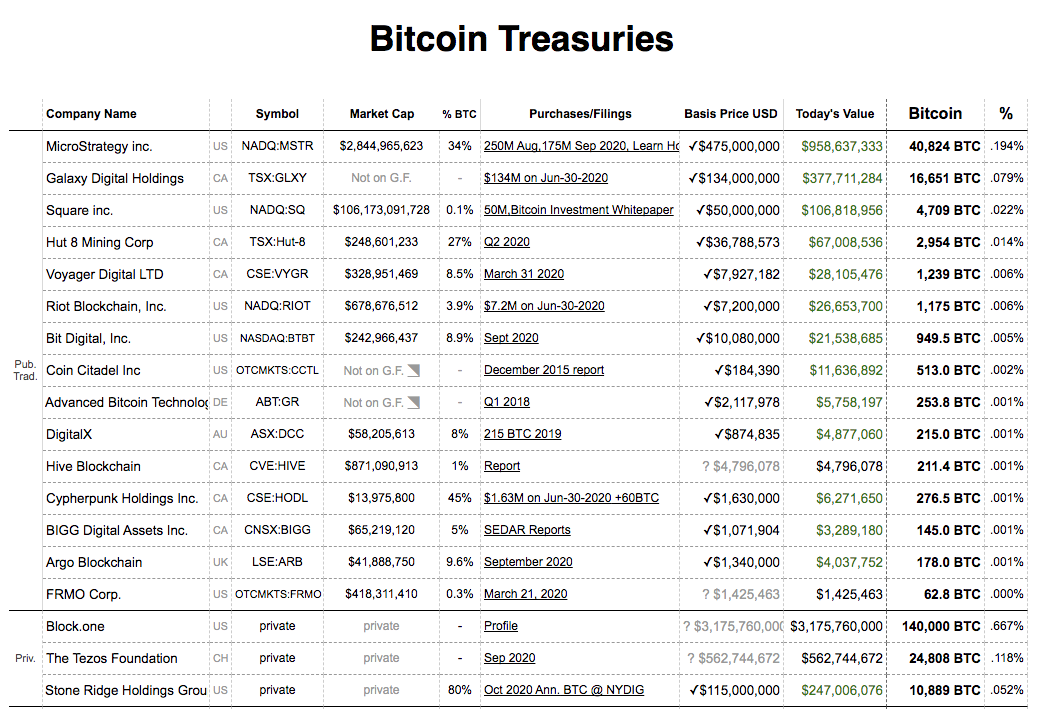
Task: Click the TSX:GLXY symbol cell
Action: (x=277, y=178)
